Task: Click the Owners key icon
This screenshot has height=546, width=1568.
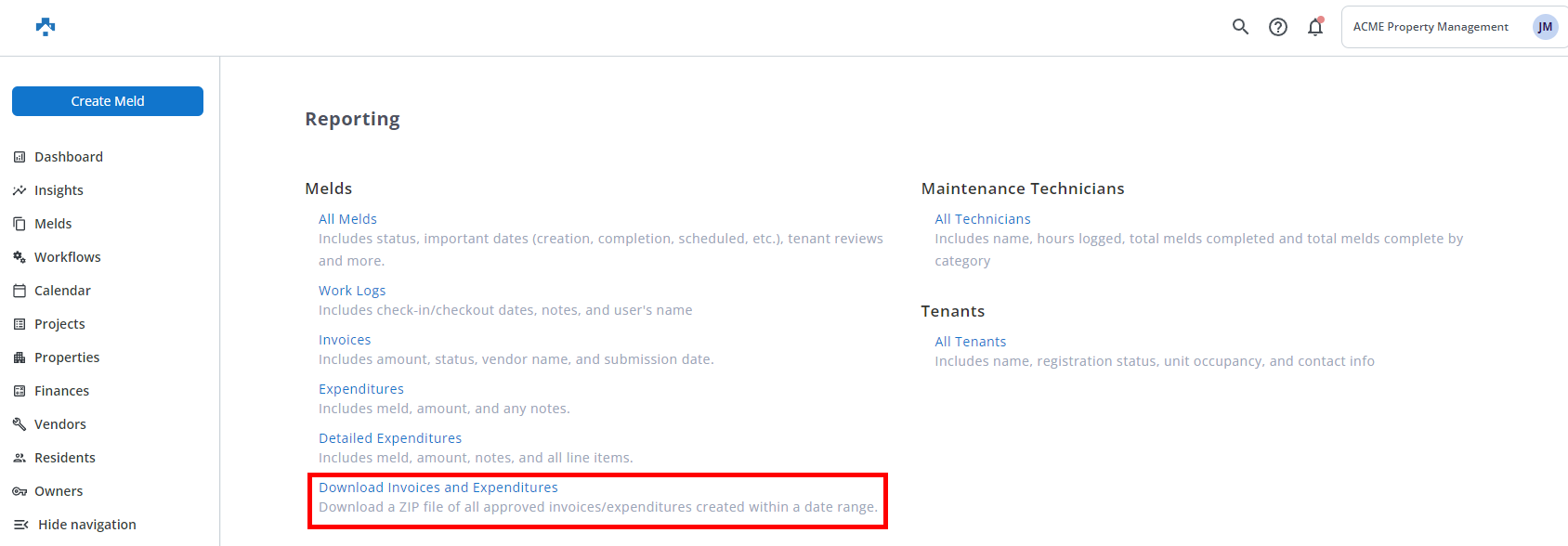Action: 20,491
